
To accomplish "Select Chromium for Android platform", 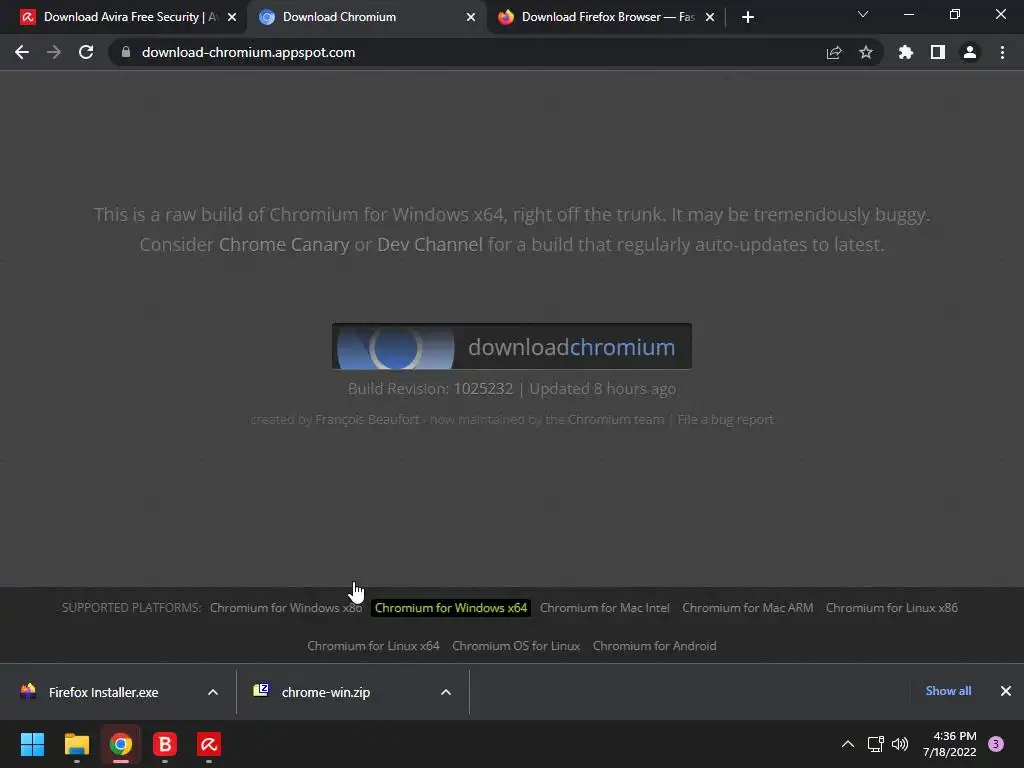I will 654,646.
